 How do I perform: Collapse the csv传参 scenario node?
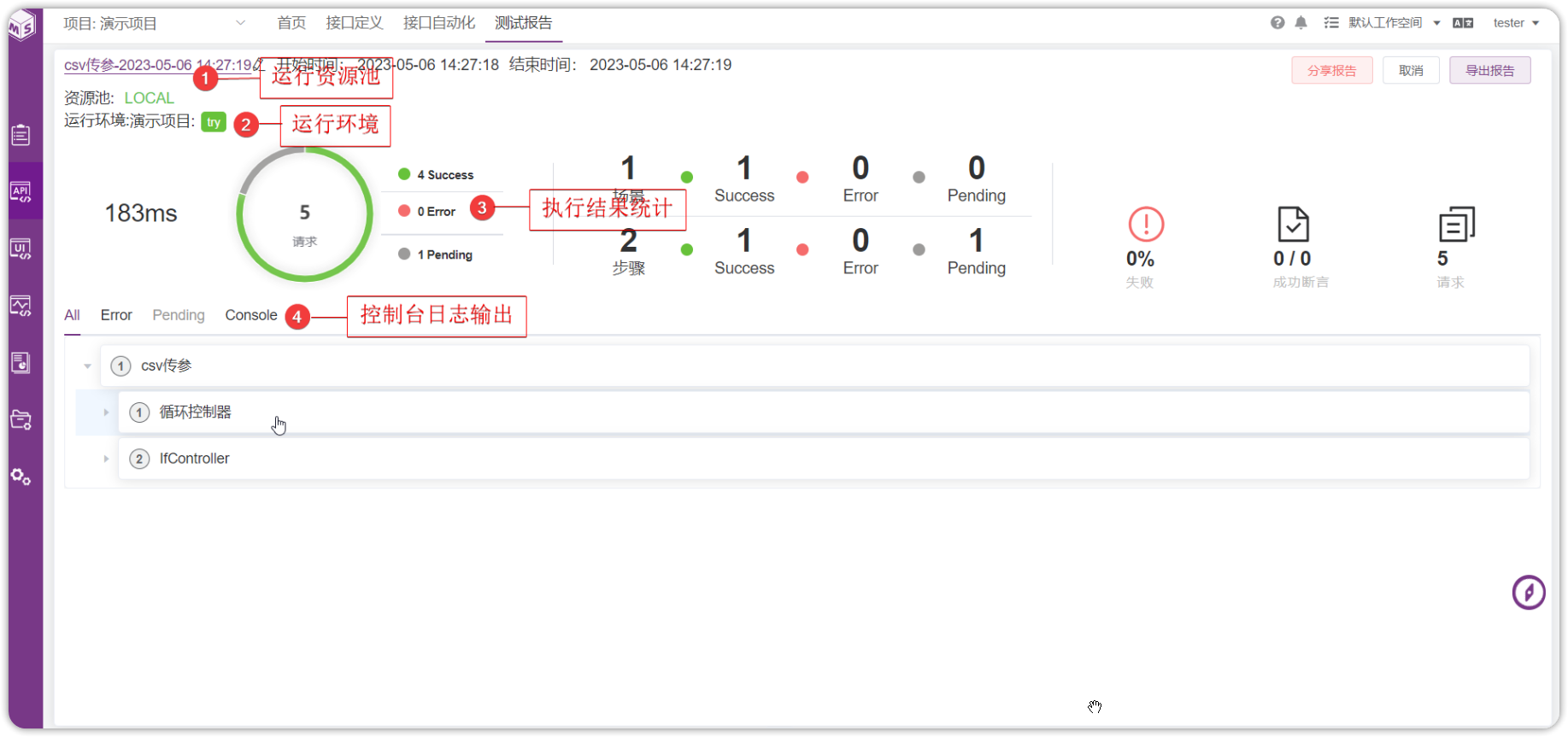click(87, 366)
